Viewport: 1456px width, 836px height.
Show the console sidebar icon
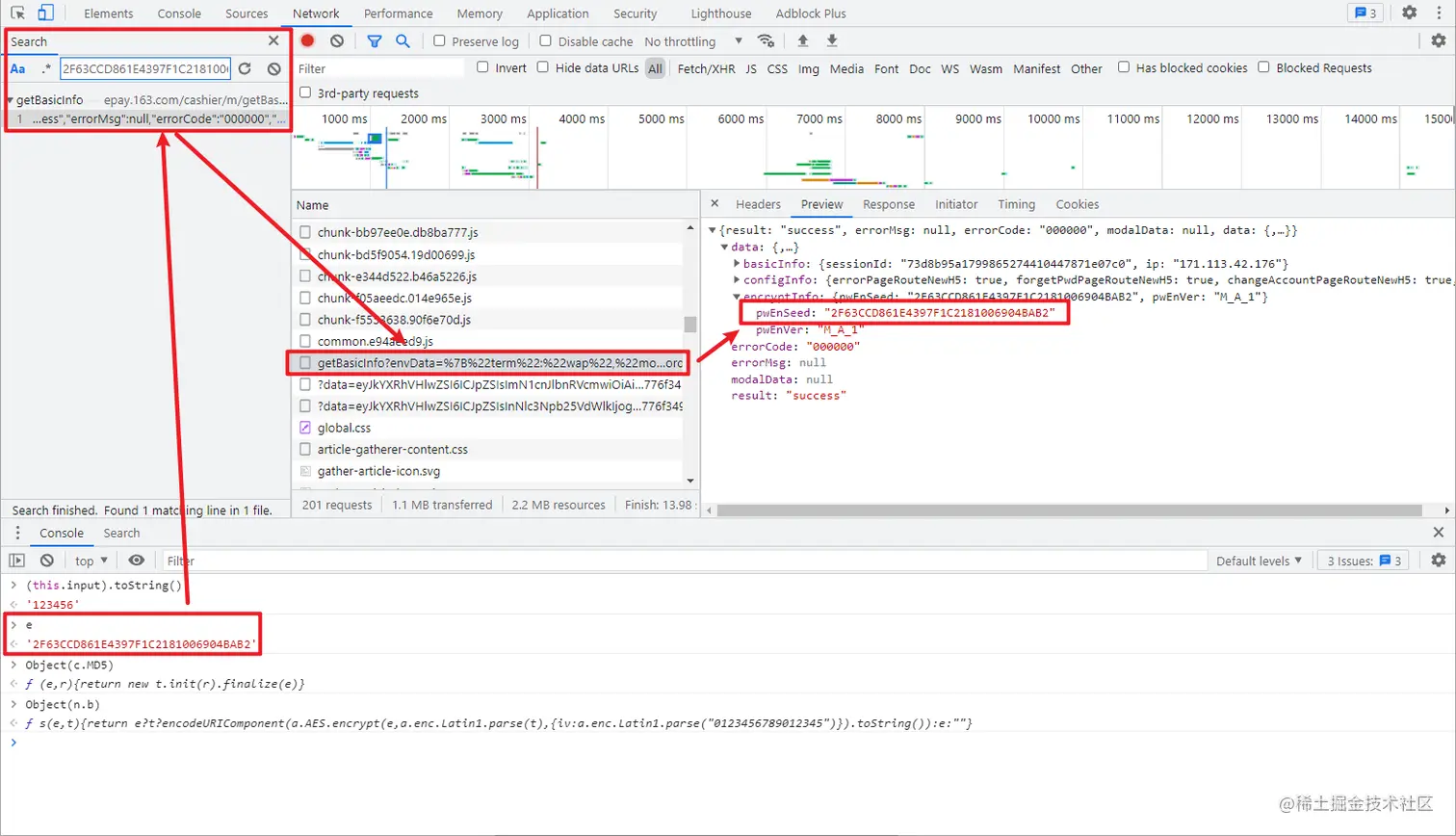pyautogui.click(x=16, y=561)
